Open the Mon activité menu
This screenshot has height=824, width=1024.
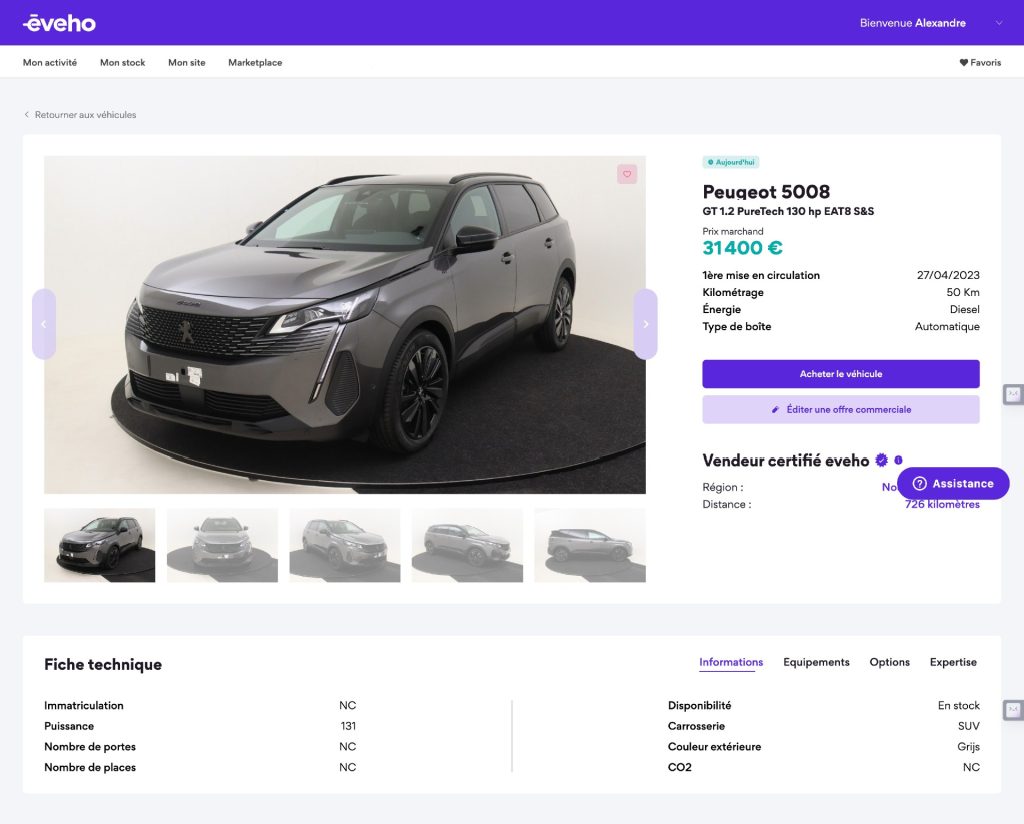tap(50, 63)
